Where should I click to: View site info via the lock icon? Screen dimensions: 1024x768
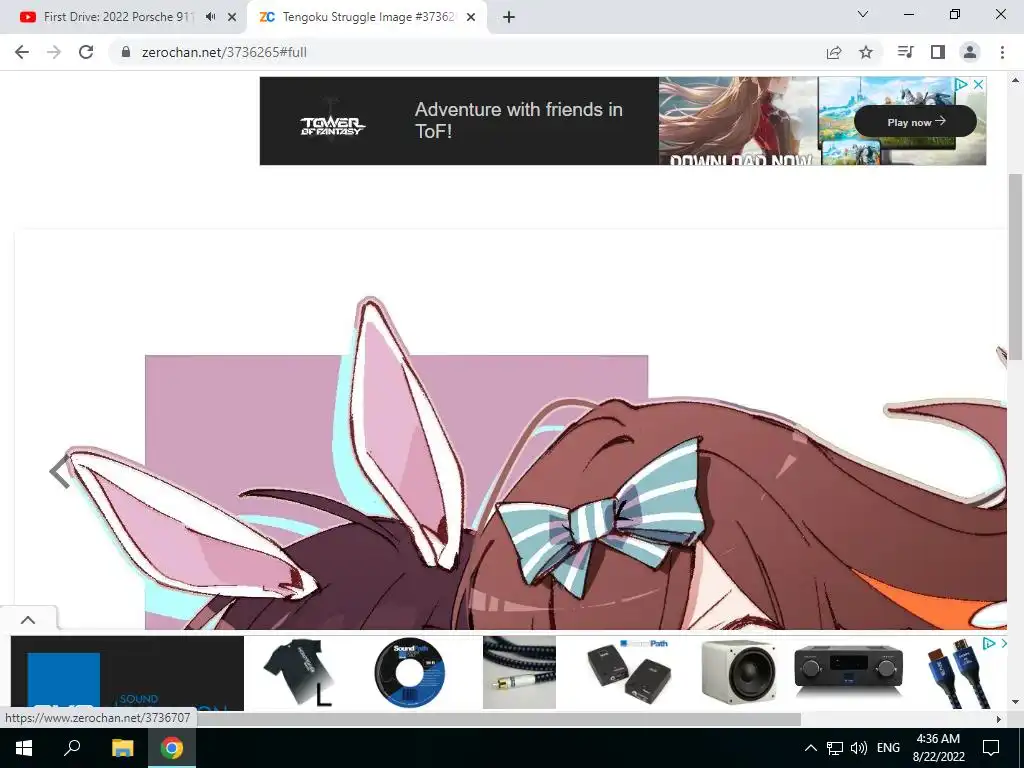click(126, 52)
